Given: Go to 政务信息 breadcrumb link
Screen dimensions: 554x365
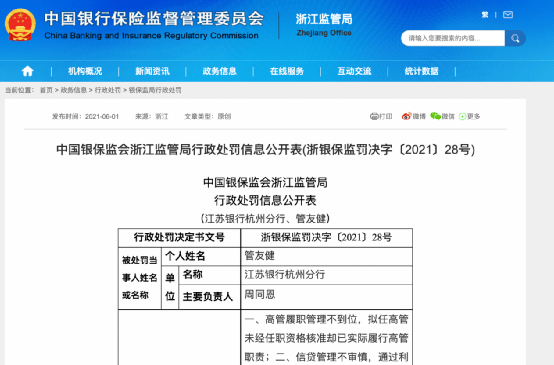Looking at the screenshot, I should [x=73, y=90].
